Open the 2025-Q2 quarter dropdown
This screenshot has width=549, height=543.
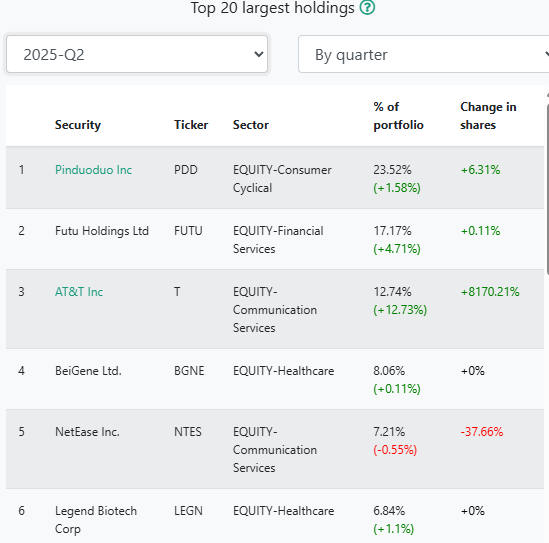[137, 54]
